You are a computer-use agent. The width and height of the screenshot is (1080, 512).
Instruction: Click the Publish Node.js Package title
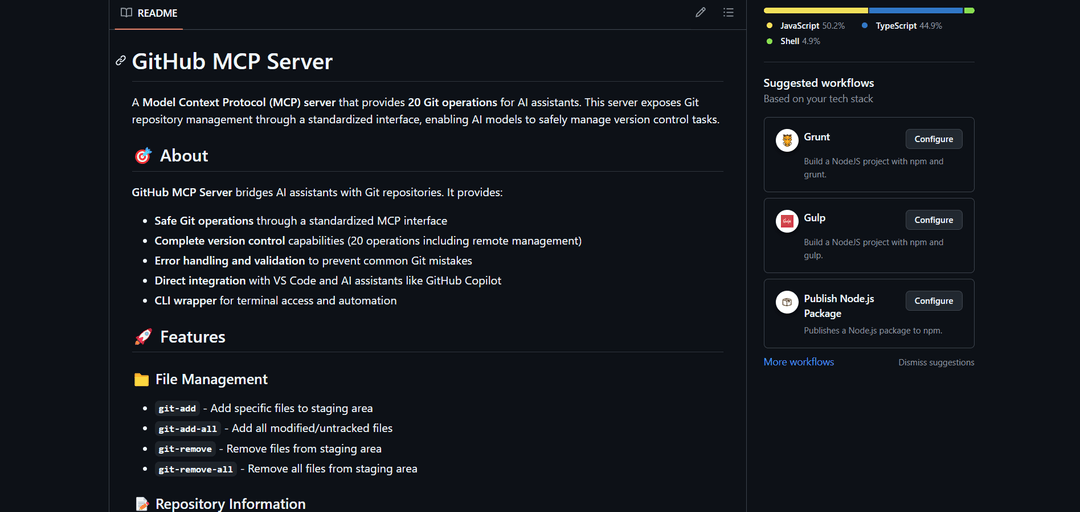pos(840,306)
